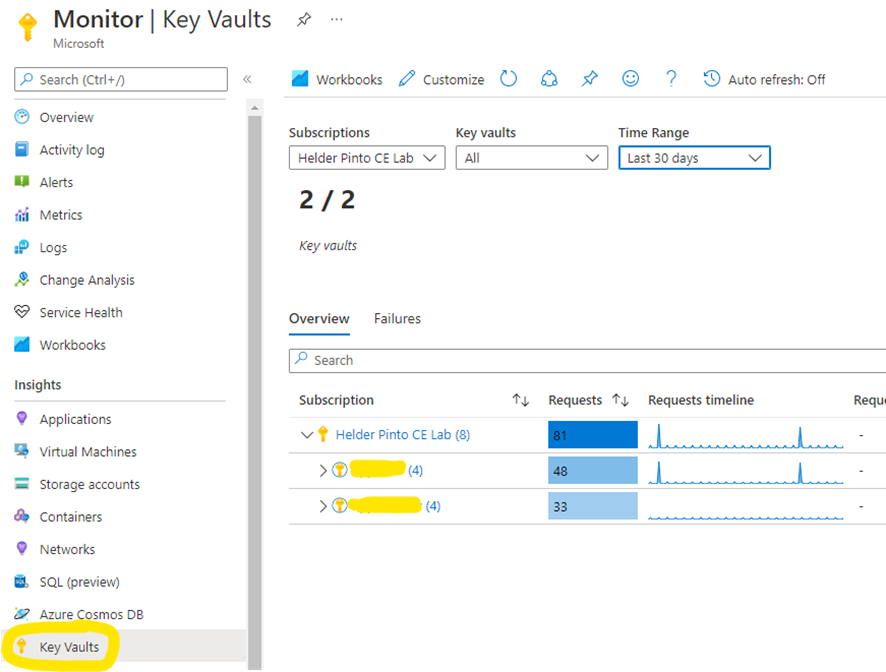This screenshot has width=886, height=672.
Task: Click the share workbook icon
Action: pyautogui.click(x=549, y=79)
